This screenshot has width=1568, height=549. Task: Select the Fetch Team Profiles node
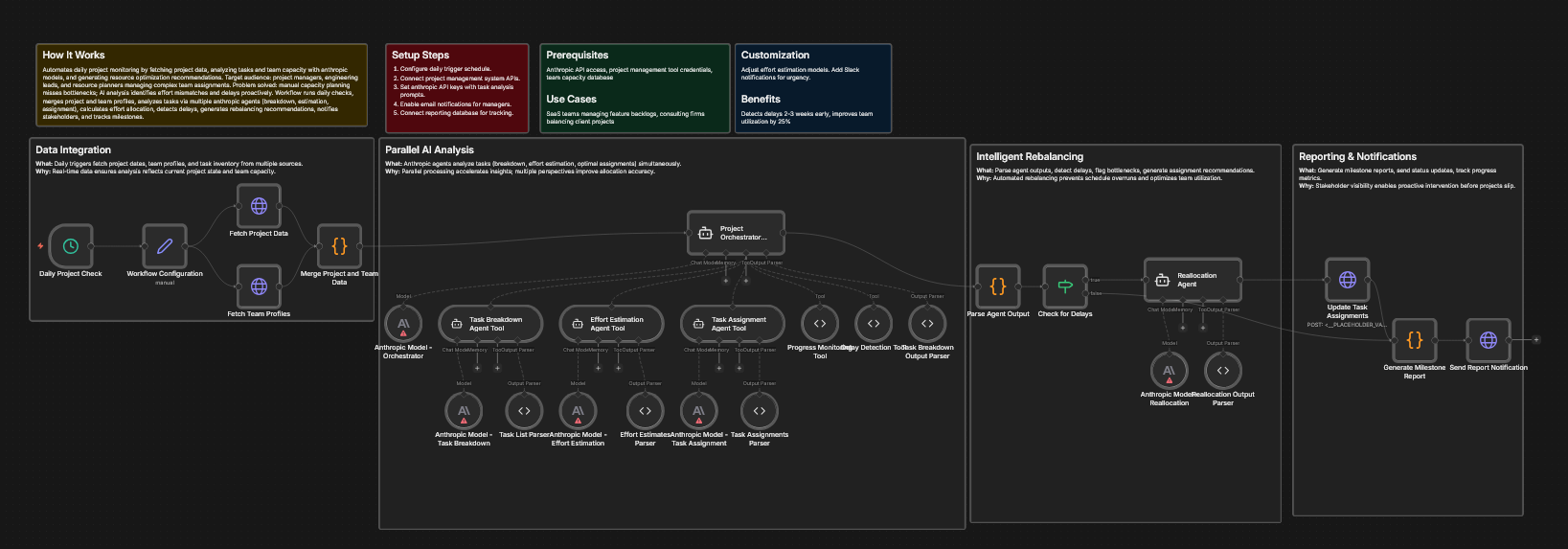[259, 286]
